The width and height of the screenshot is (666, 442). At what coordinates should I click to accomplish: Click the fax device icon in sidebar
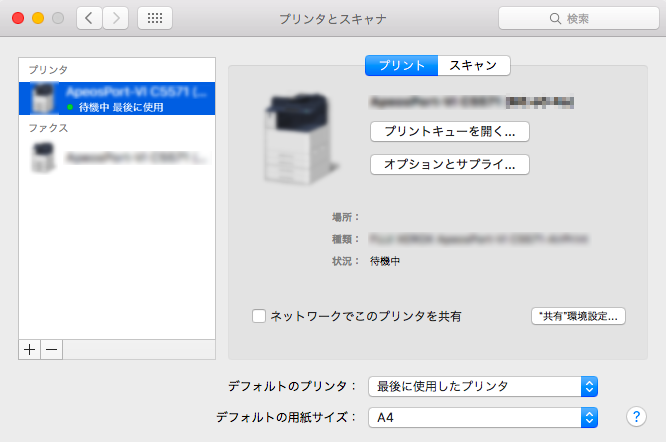(43, 157)
